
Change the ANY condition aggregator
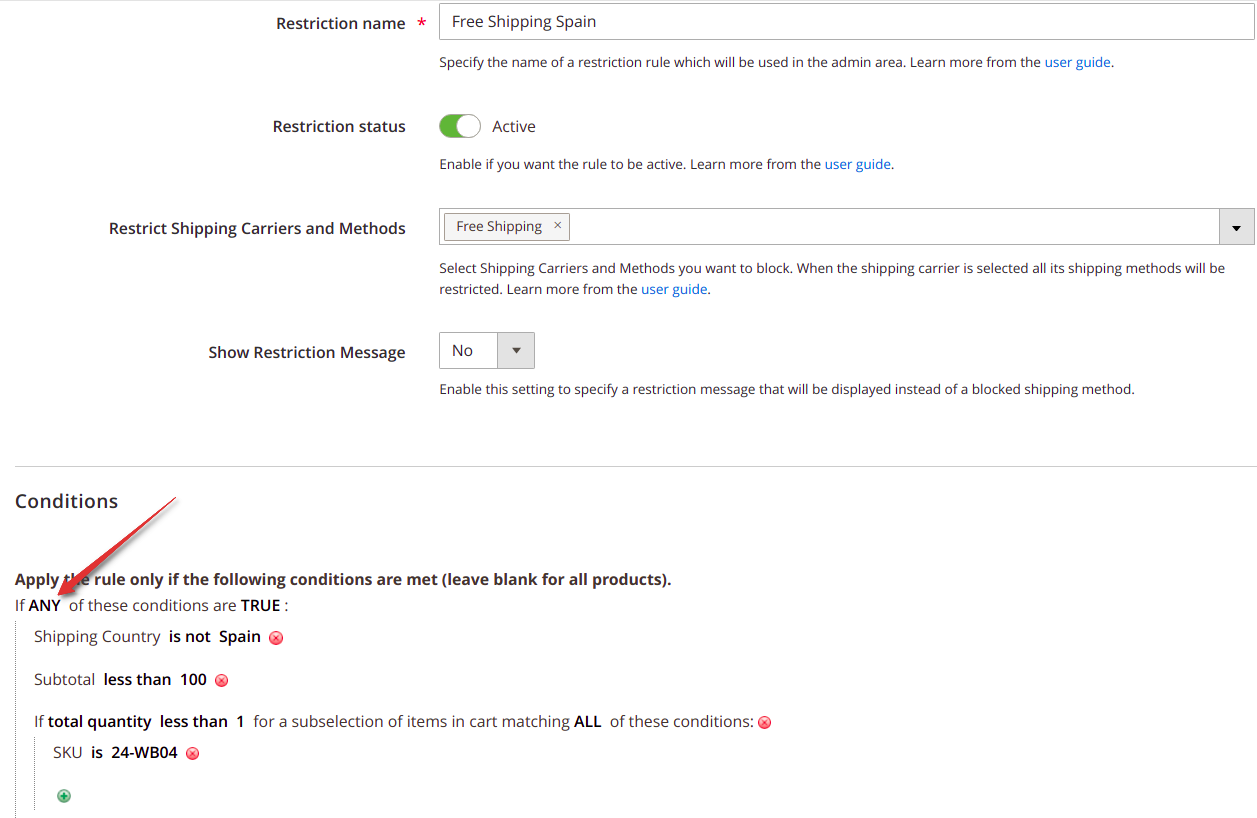point(45,605)
